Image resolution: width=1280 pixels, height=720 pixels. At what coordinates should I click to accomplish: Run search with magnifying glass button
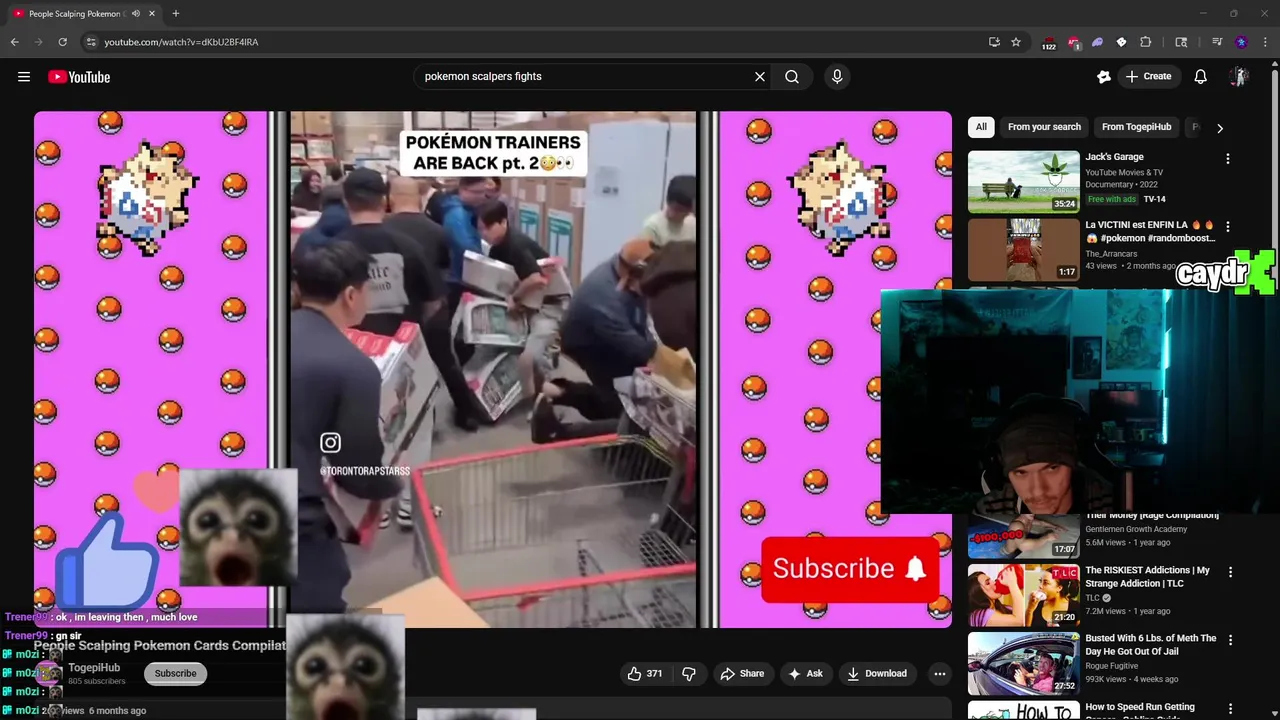(791, 76)
